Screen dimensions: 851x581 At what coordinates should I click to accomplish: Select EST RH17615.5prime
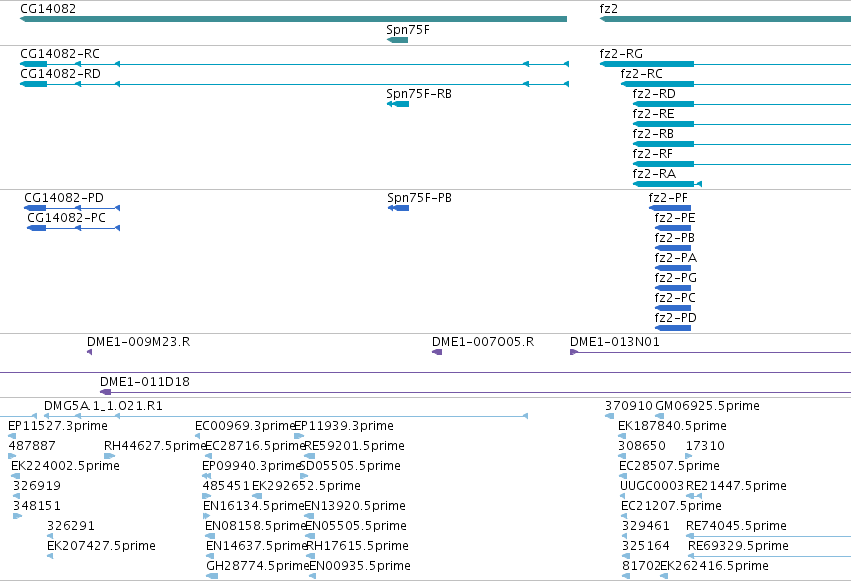[x=311, y=556]
